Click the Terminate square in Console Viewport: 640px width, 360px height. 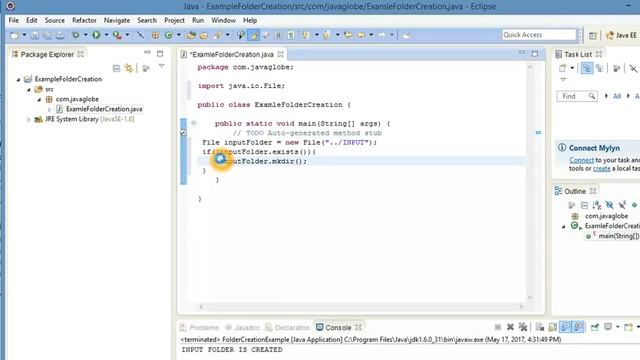(x=498, y=327)
